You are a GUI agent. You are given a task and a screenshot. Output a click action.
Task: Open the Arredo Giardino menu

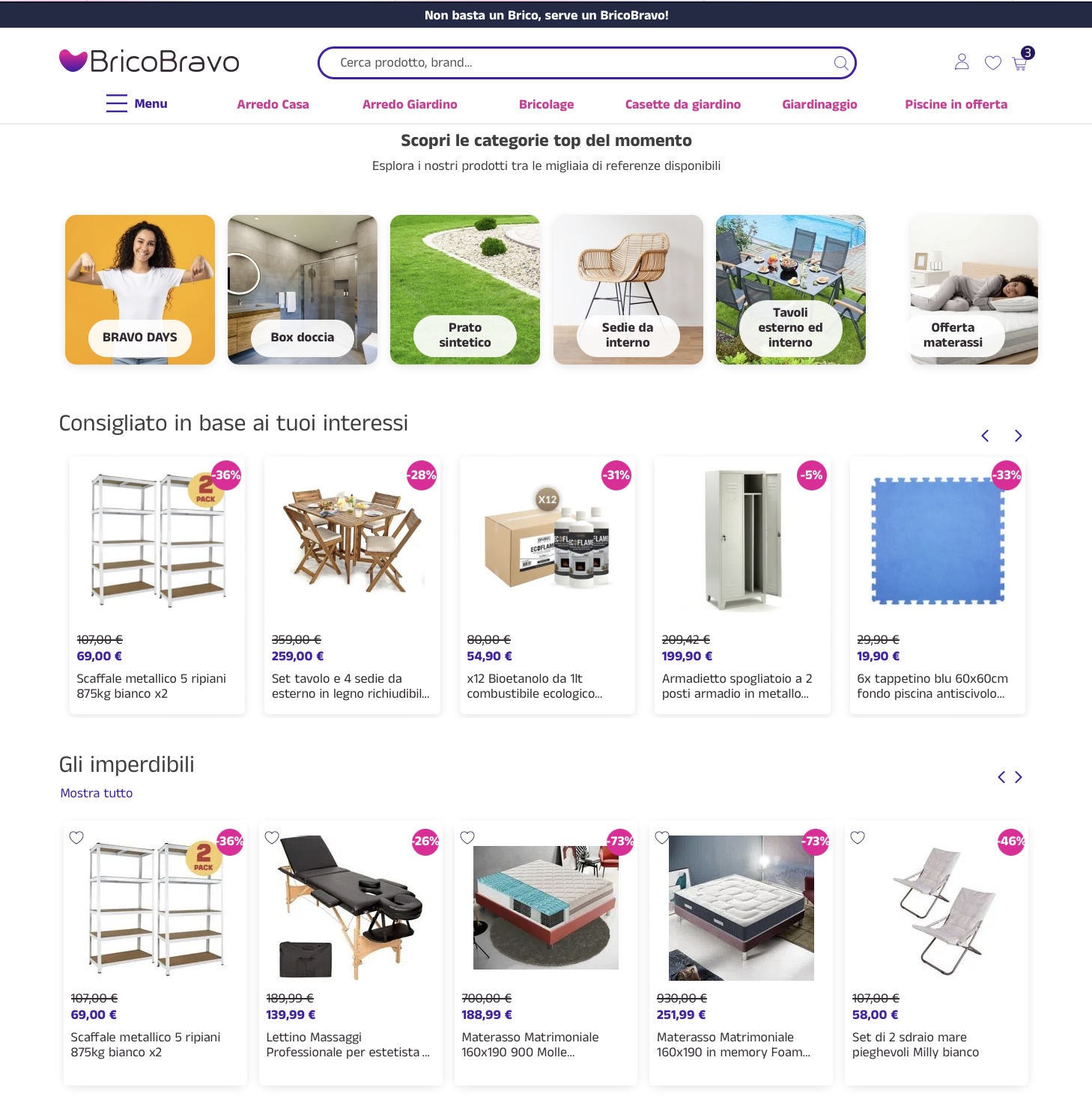coord(410,105)
